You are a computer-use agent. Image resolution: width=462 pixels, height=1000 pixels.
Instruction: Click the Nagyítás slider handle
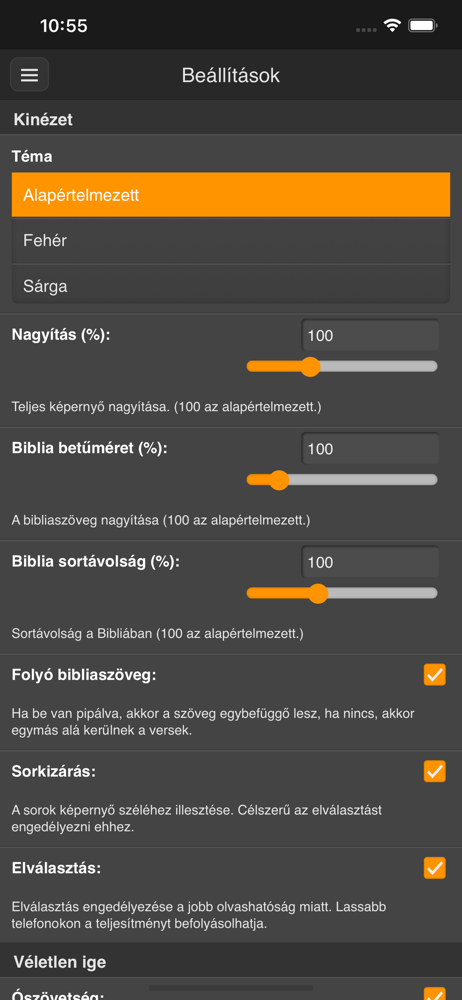click(310, 367)
